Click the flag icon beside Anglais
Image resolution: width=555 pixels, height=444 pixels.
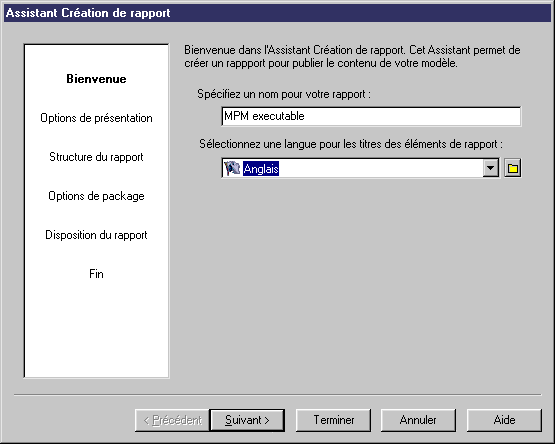pyautogui.click(x=232, y=168)
